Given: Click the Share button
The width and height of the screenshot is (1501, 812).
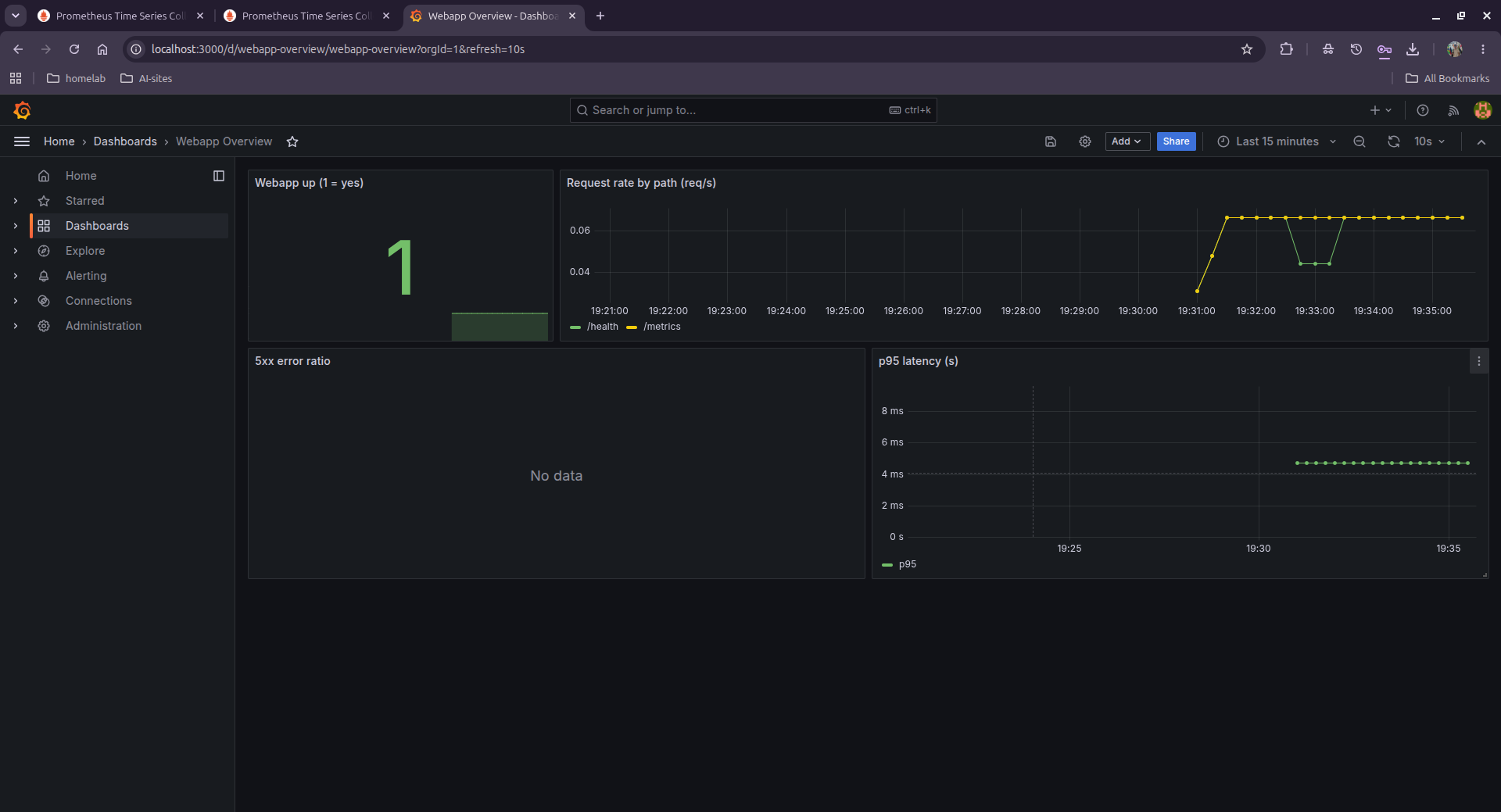Looking at the screenshot, I should click(1176, 141).
